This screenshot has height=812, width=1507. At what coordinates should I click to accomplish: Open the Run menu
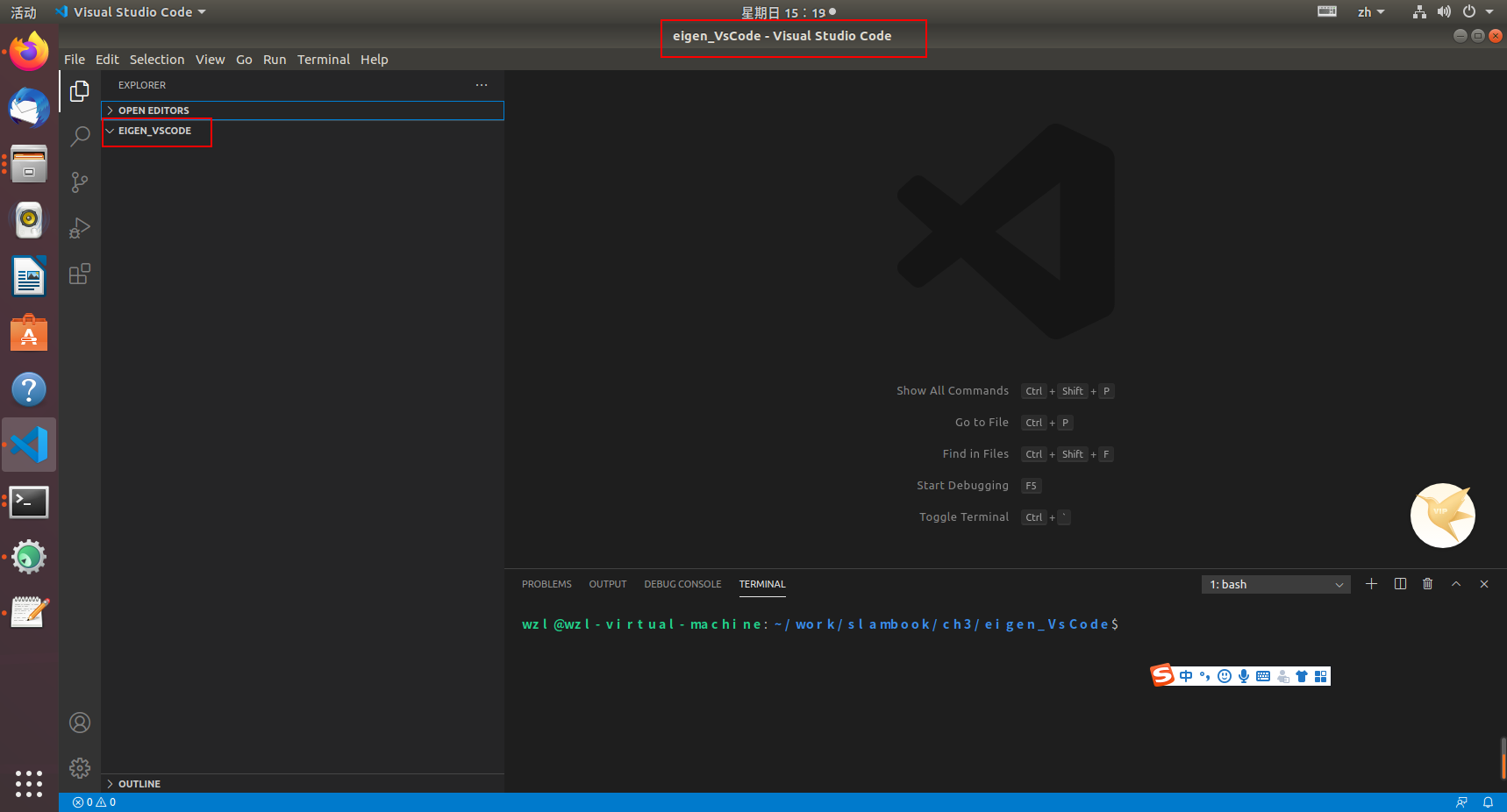(x=275, y=60)
